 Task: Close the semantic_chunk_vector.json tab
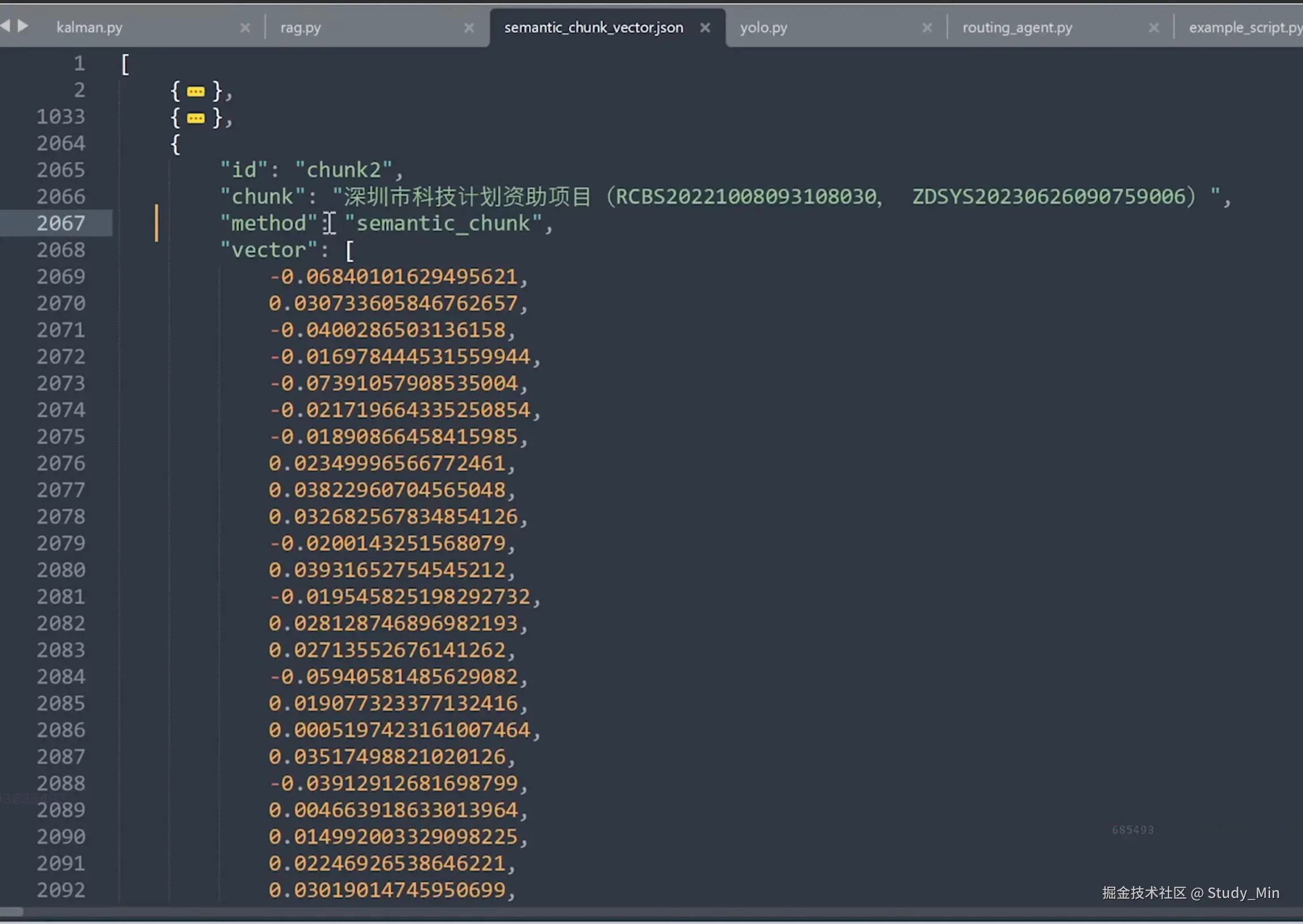tap(705, 27)
